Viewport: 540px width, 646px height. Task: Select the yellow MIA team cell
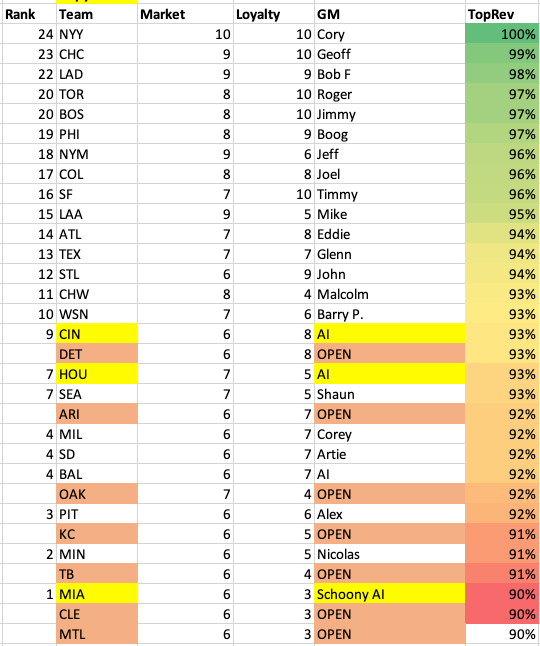coord(97,594)
